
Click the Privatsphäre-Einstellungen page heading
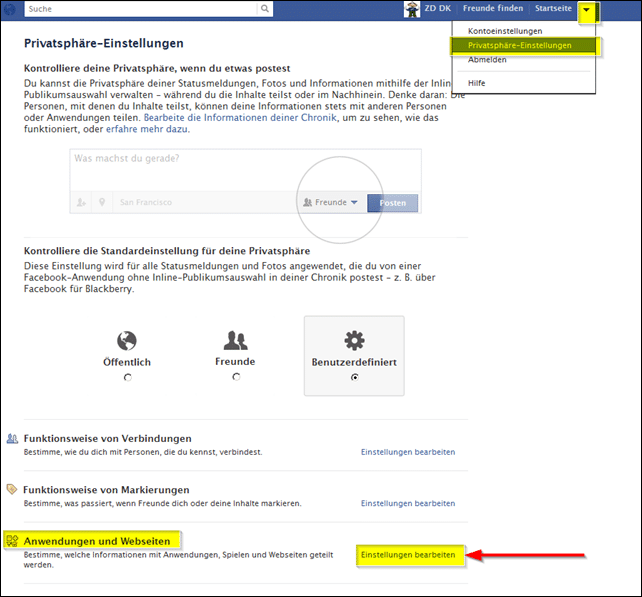click(x=104, y=43)
